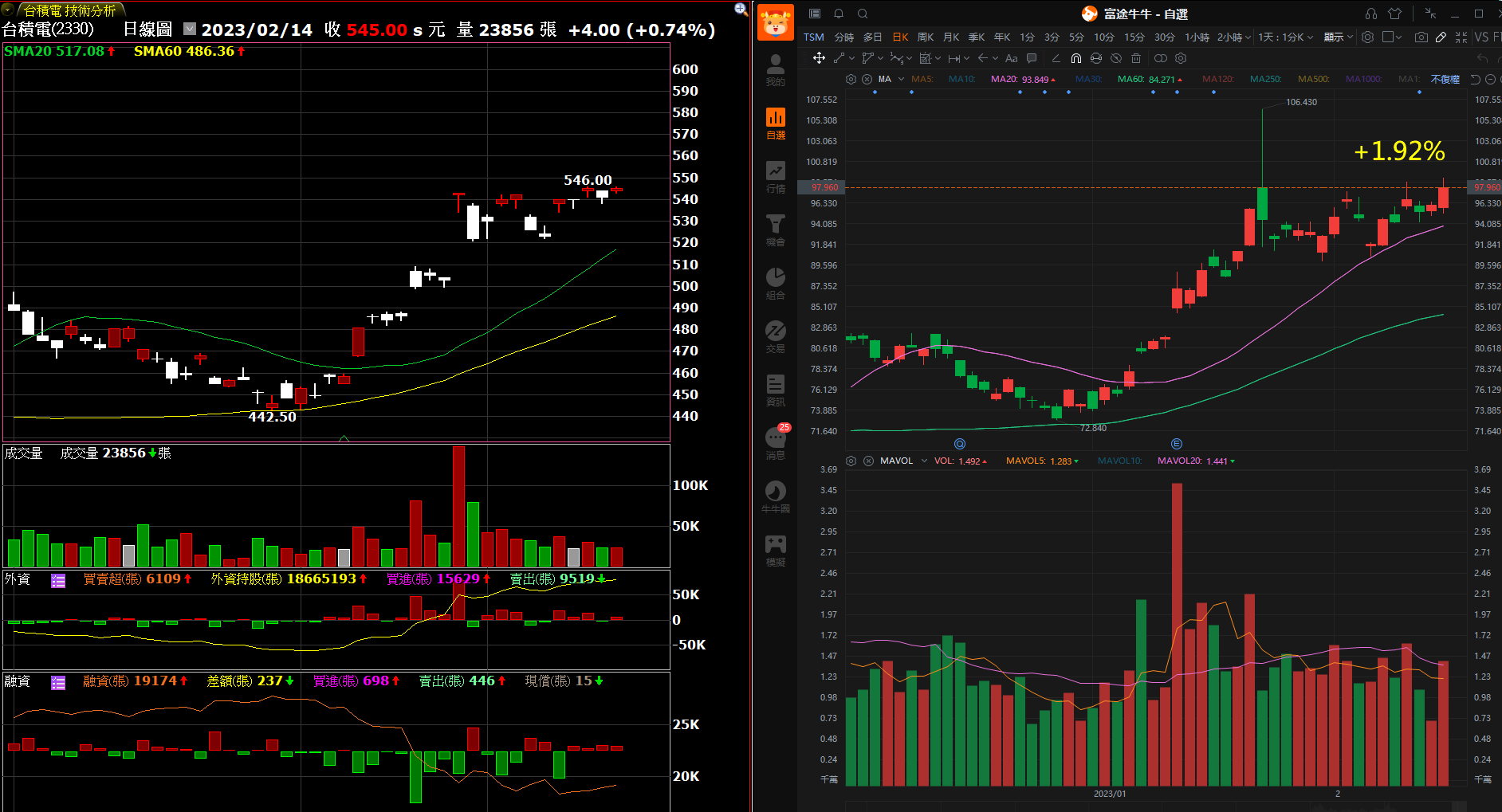Switch to 分時 intraday chart tab

[843, 37]
